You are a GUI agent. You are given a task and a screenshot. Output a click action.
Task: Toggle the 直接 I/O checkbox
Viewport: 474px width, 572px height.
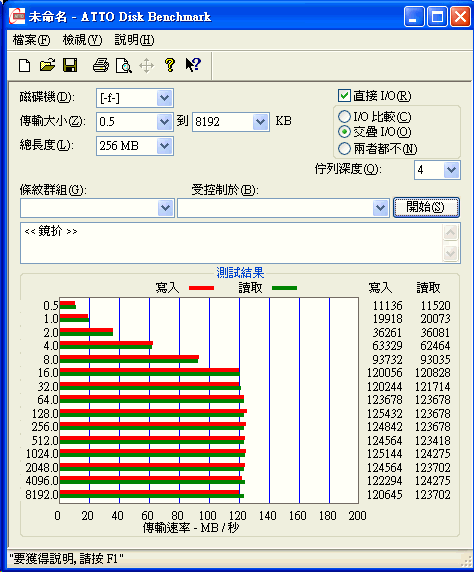[x=344, y=96]
